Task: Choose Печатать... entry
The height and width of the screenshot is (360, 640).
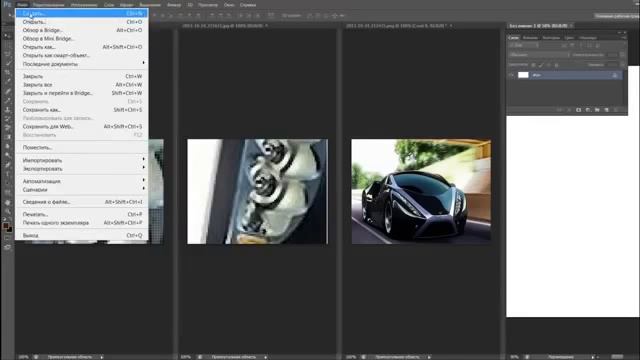Action: click(x=82, y=214)
